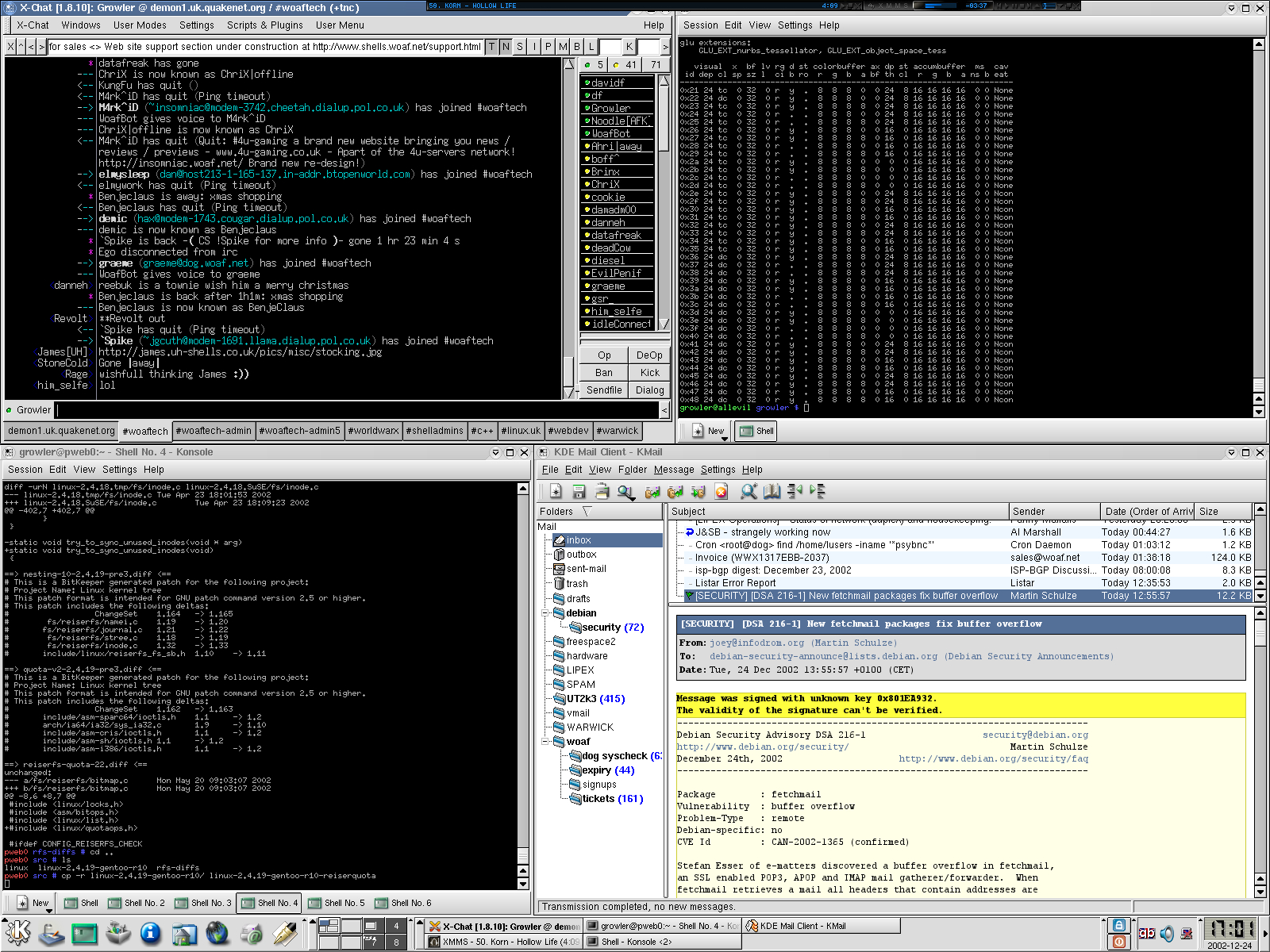The width and height of the screenshot is (1270, 952).
Task: Toggle the K channel mode button in X-Chat
Action: point(629,47)
